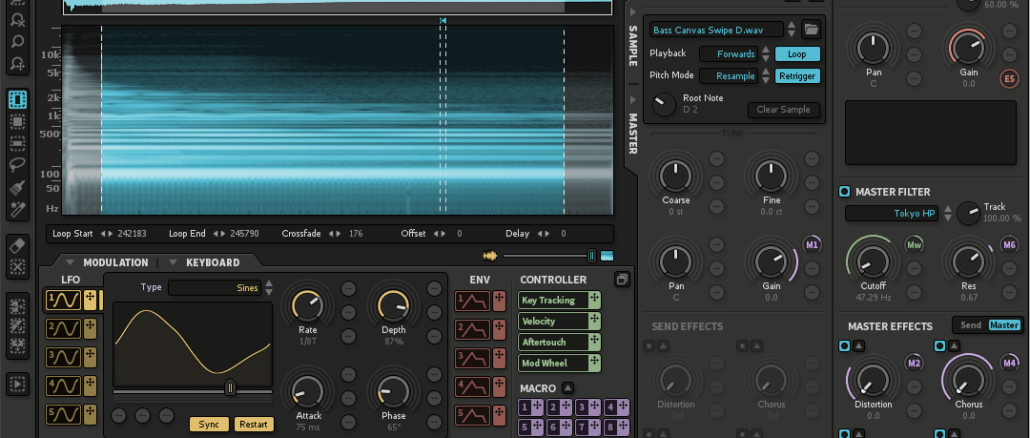1030x438 pixels.
Task: Click the Clear Sample button
Action: click(783, 110)
